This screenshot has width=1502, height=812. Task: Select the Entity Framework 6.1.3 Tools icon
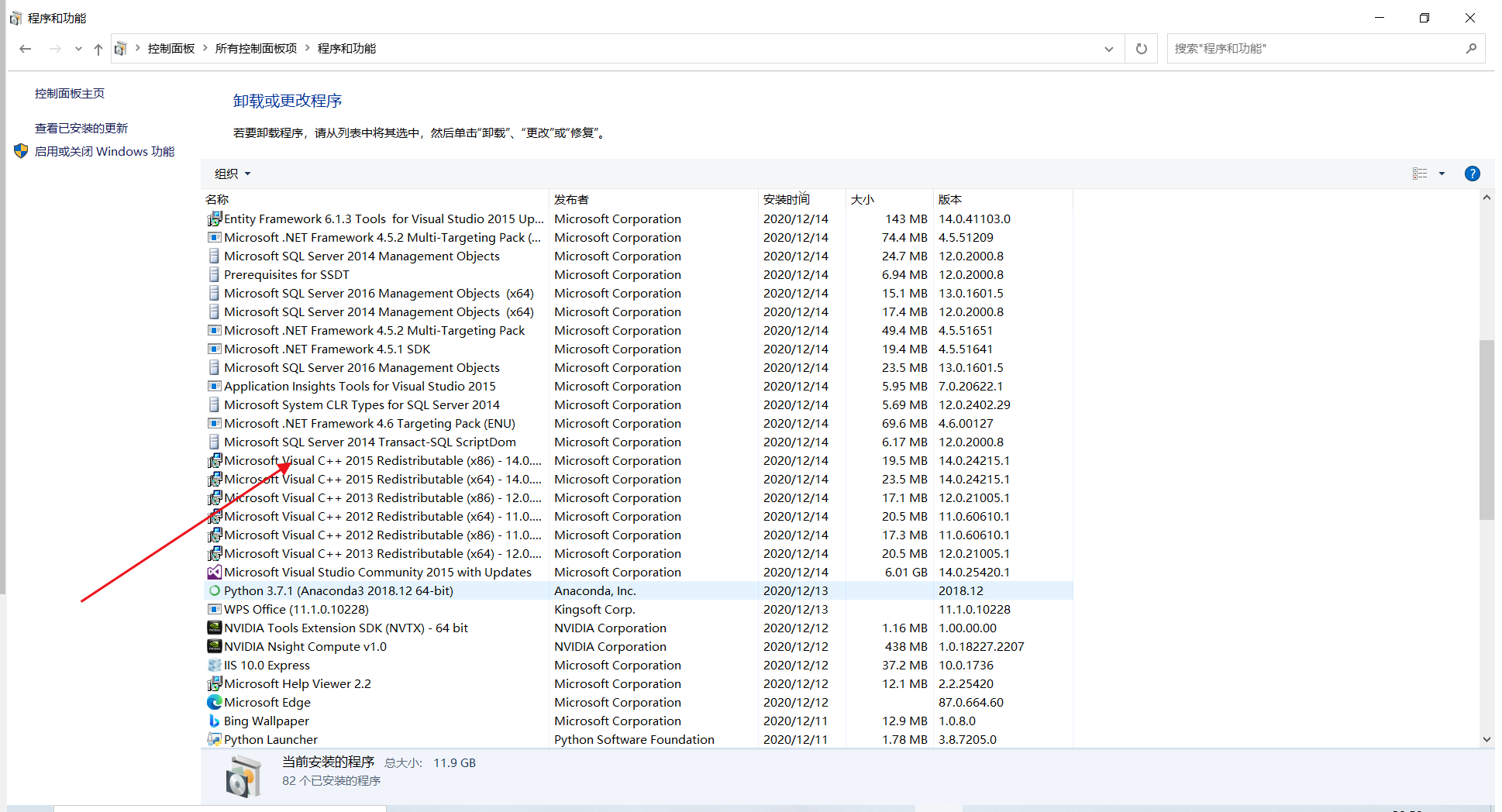(215, 219)
